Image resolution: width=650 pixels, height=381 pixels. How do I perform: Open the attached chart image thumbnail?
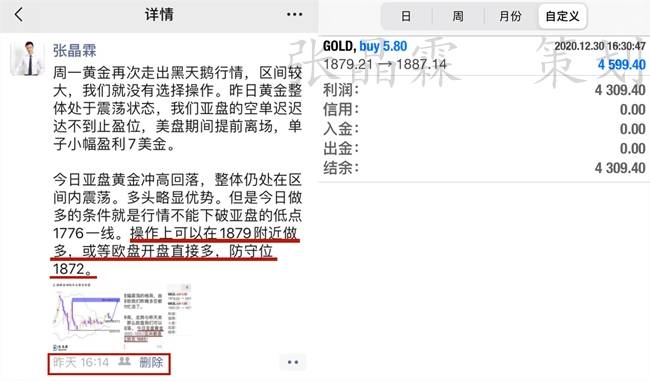pos(122,317)
